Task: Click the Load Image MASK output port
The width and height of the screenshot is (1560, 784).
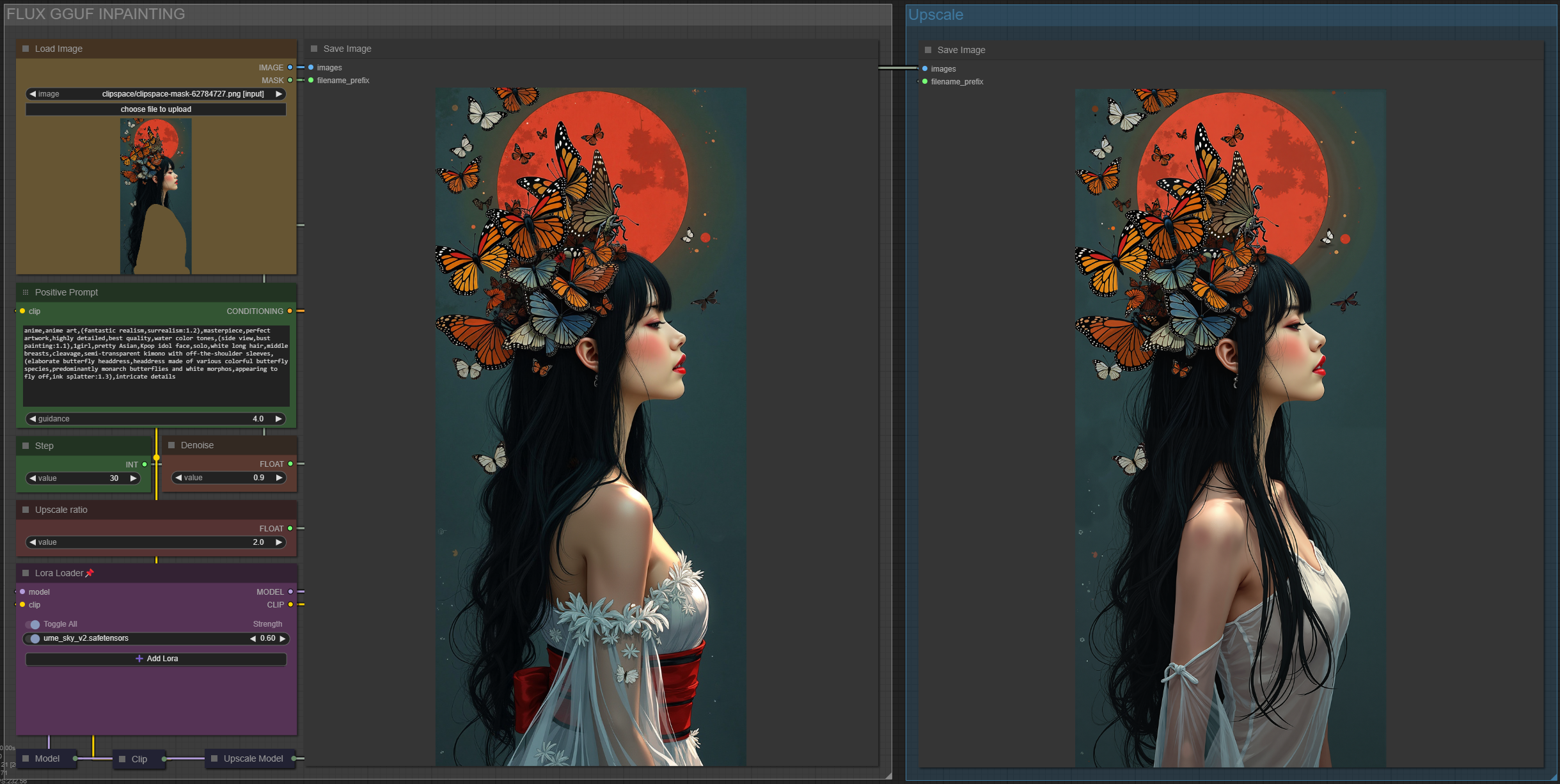Action: (x=290, y=80)
